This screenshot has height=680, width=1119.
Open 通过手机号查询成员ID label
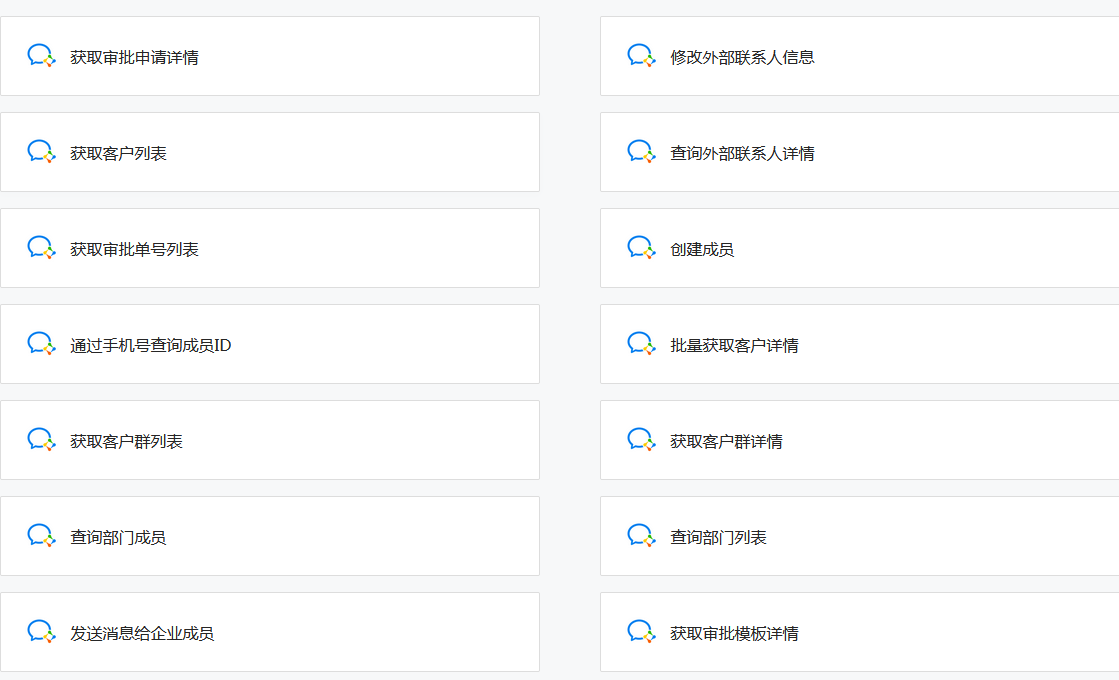pyautogui.click(x=151, y=345)
